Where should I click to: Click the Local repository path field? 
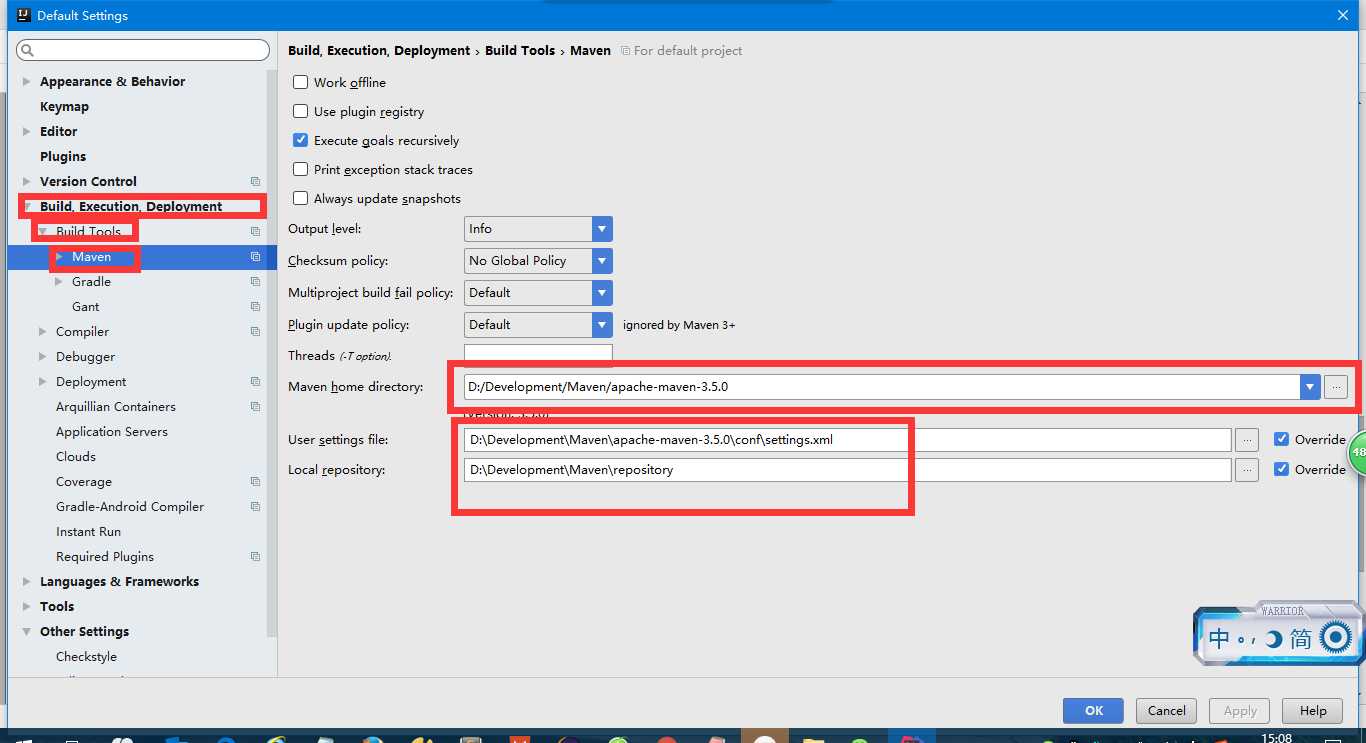(x=847, y=470)
